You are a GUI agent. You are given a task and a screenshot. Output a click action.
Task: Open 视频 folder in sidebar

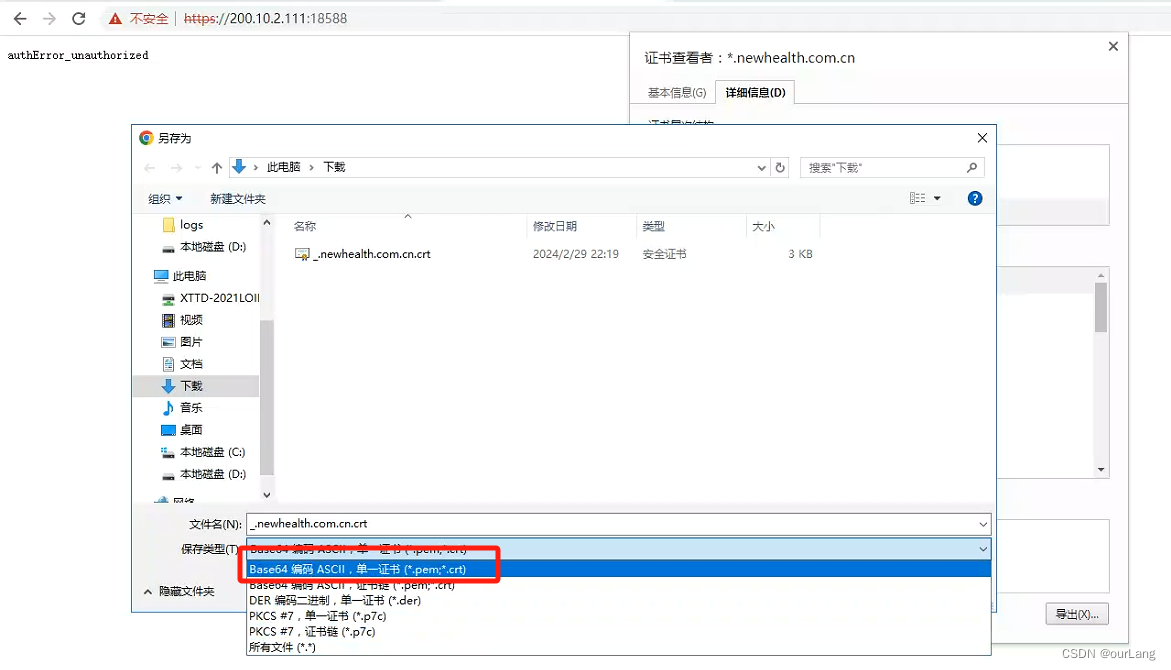(182, 320)
